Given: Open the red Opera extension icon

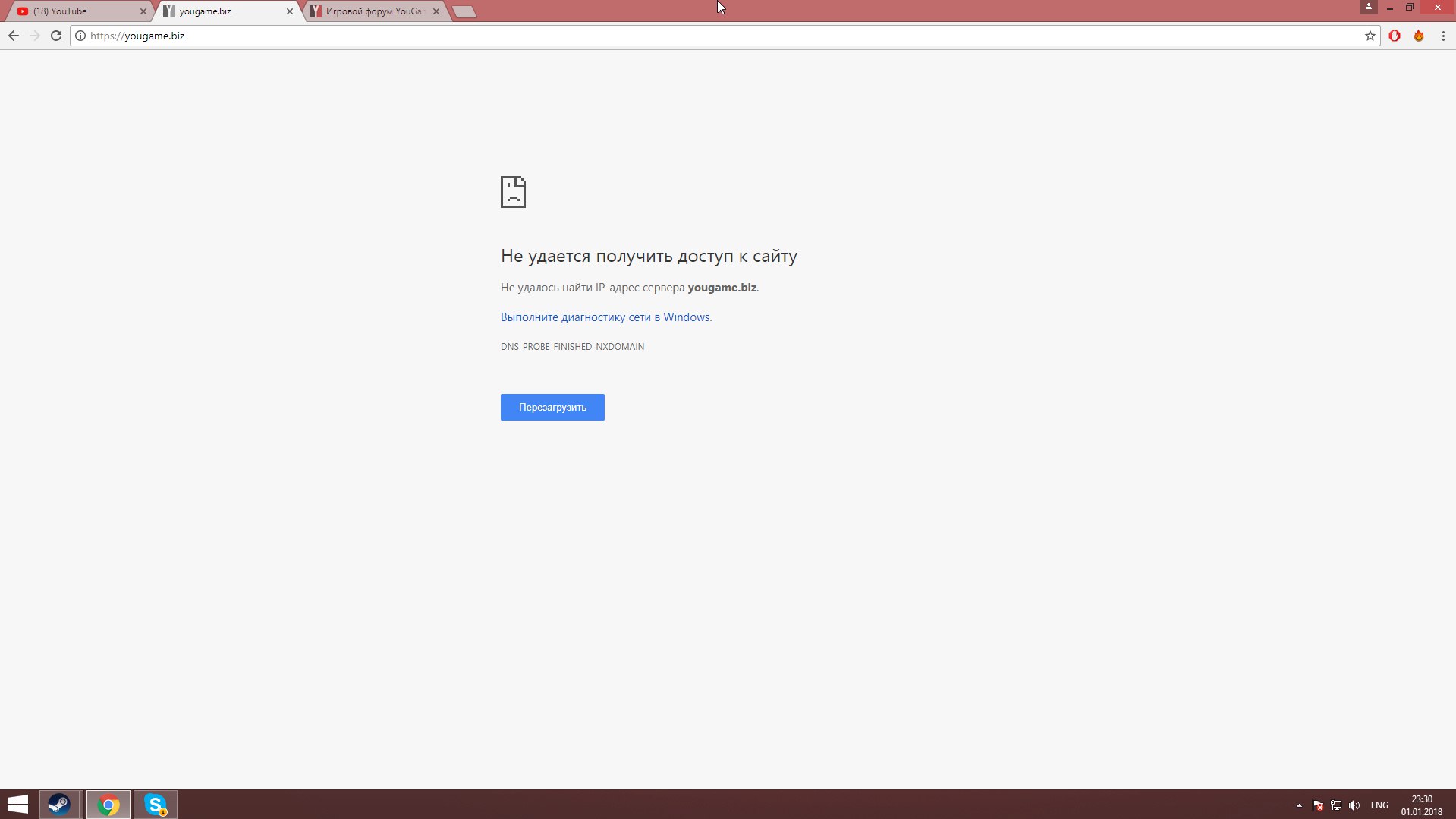Looking at the screenshot, I should [1395, 36].
